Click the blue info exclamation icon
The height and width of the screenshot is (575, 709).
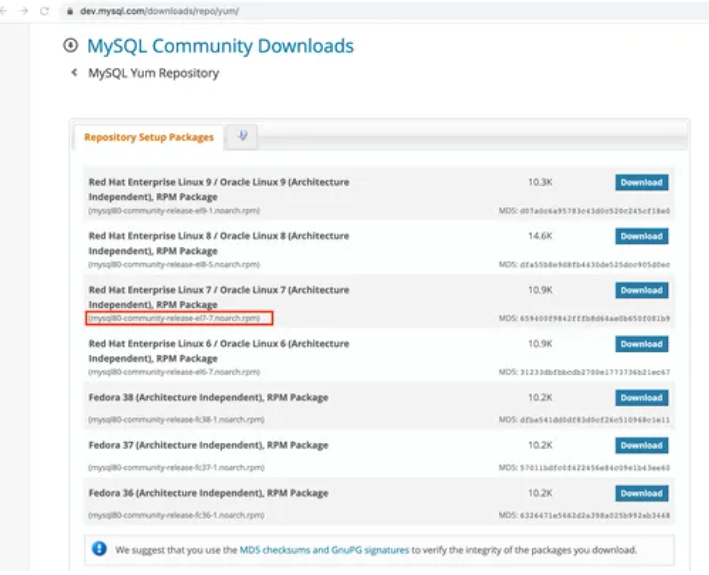99,549
